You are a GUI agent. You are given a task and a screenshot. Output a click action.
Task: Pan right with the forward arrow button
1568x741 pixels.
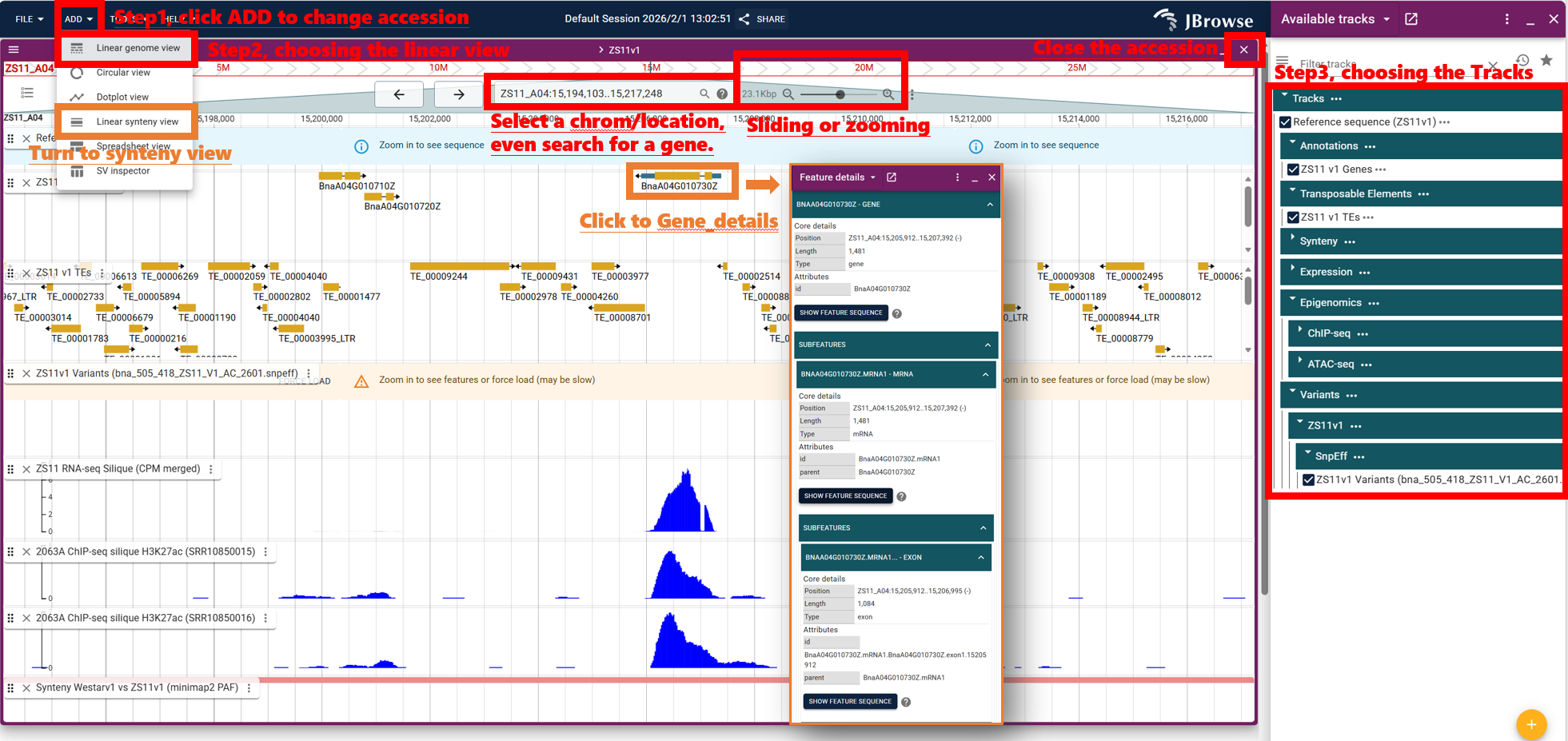[458, 94]
